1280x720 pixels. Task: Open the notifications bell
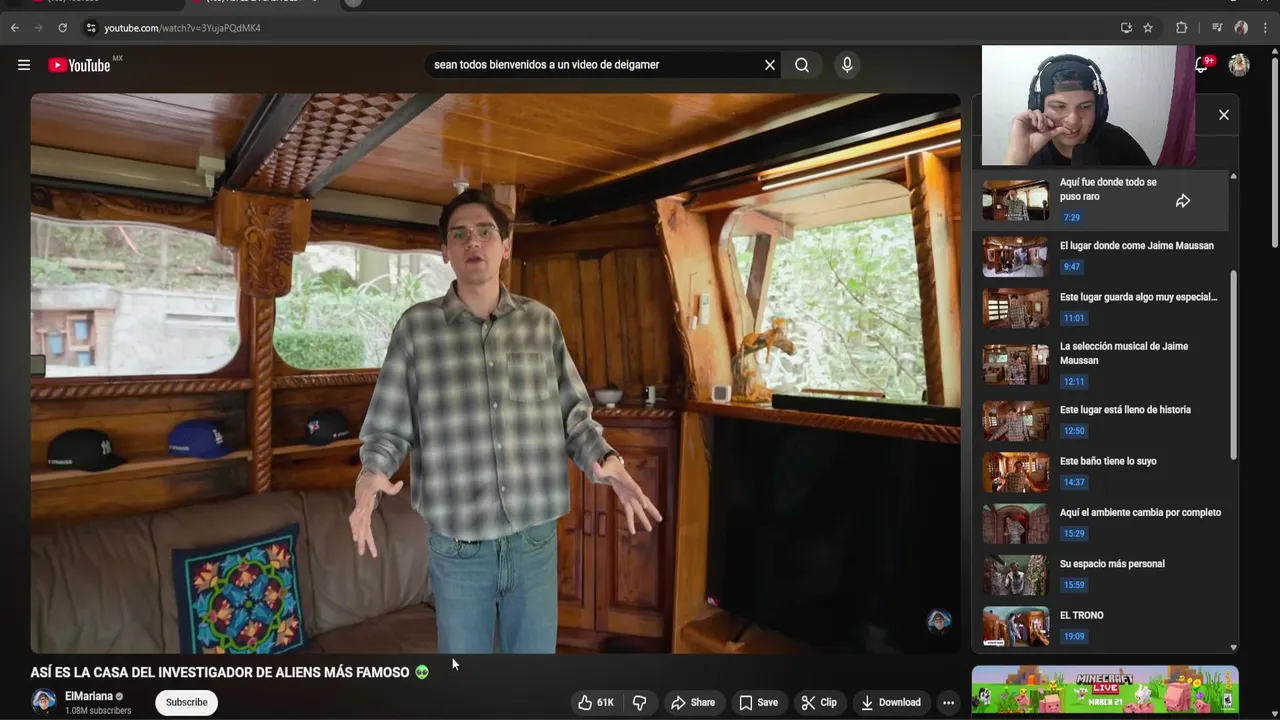(1203, 65)
